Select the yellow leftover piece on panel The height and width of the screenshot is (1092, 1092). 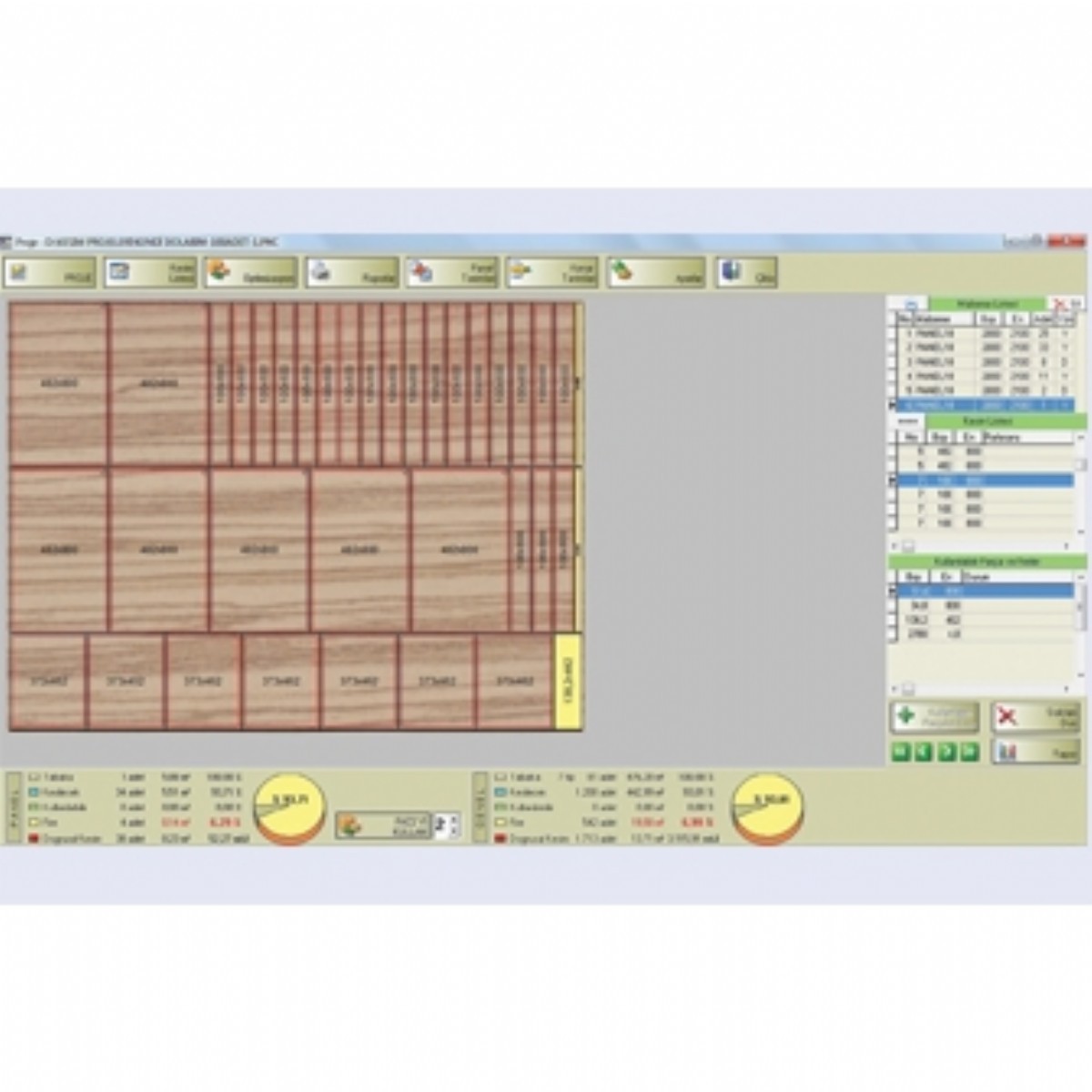(568, 682)
